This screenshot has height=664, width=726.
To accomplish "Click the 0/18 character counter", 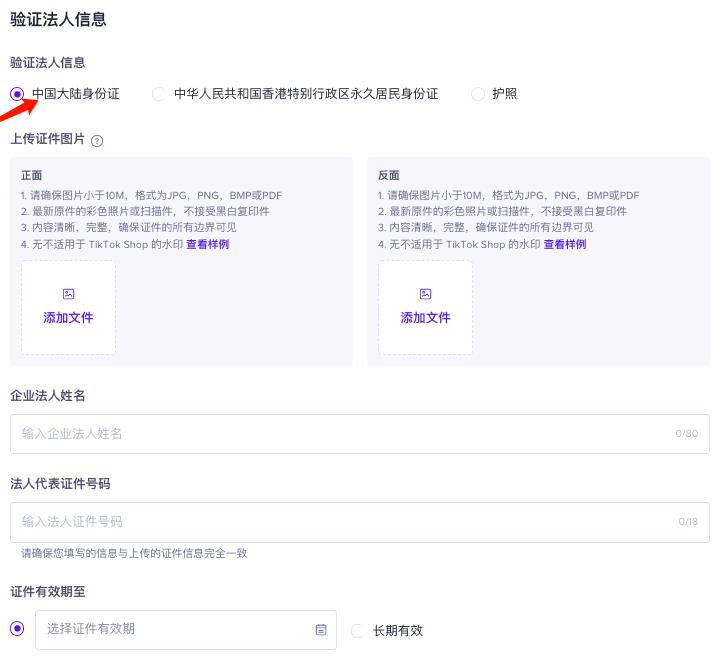I will [x=688, y=521].
